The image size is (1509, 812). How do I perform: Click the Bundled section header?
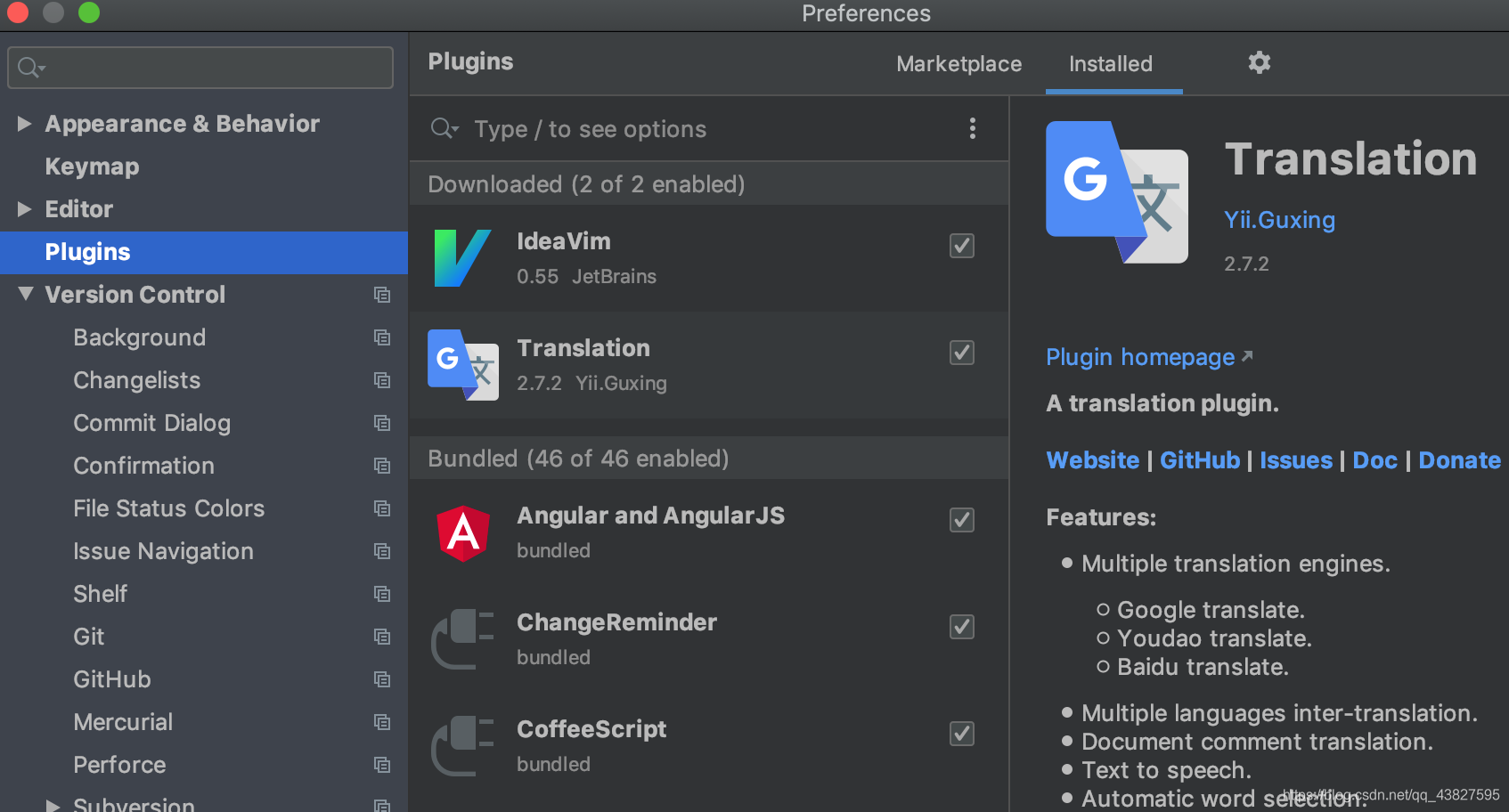point(709,459)
